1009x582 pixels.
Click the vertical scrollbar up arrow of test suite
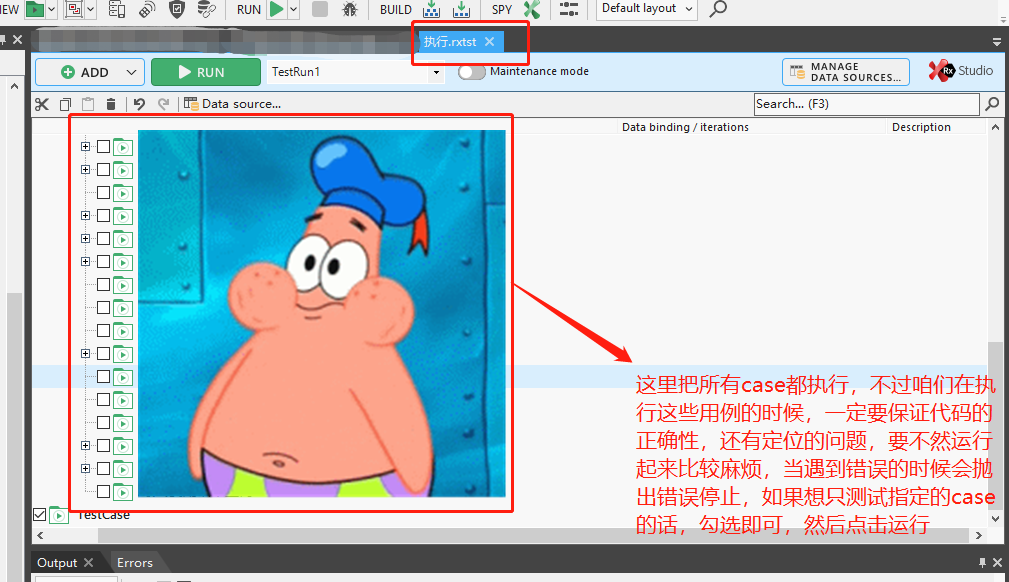click(x=995, y=127)
